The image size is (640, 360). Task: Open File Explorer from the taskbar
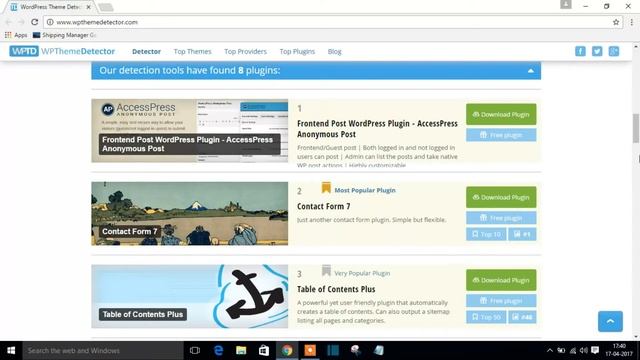[x=241, y=351]
